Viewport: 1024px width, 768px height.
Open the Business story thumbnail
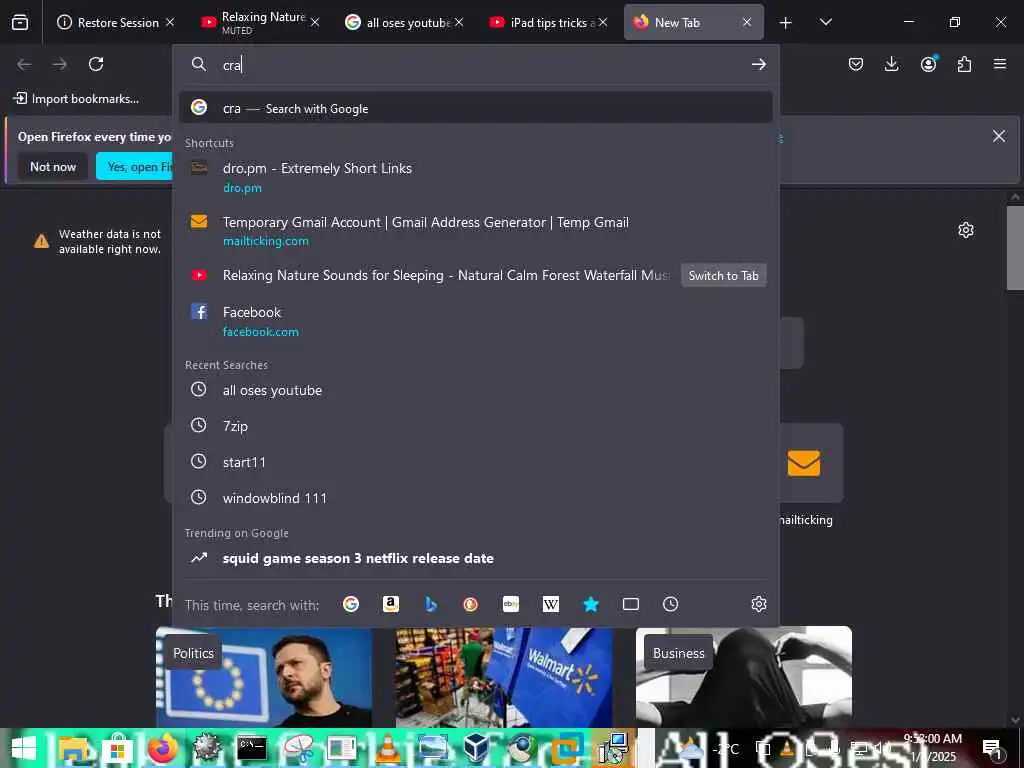pyautogui.click(x=744, y=677)
